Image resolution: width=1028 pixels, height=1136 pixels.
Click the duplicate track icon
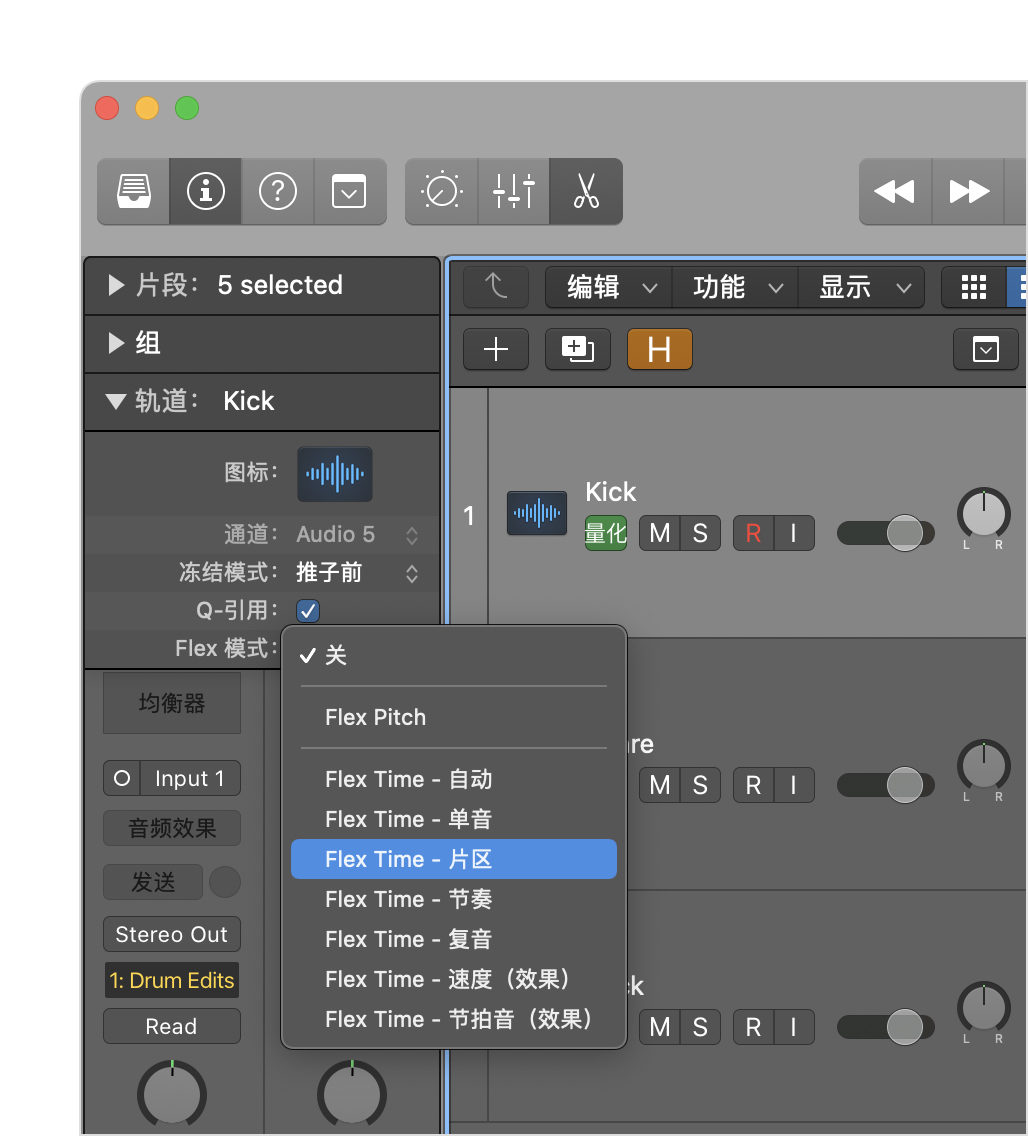577,349
